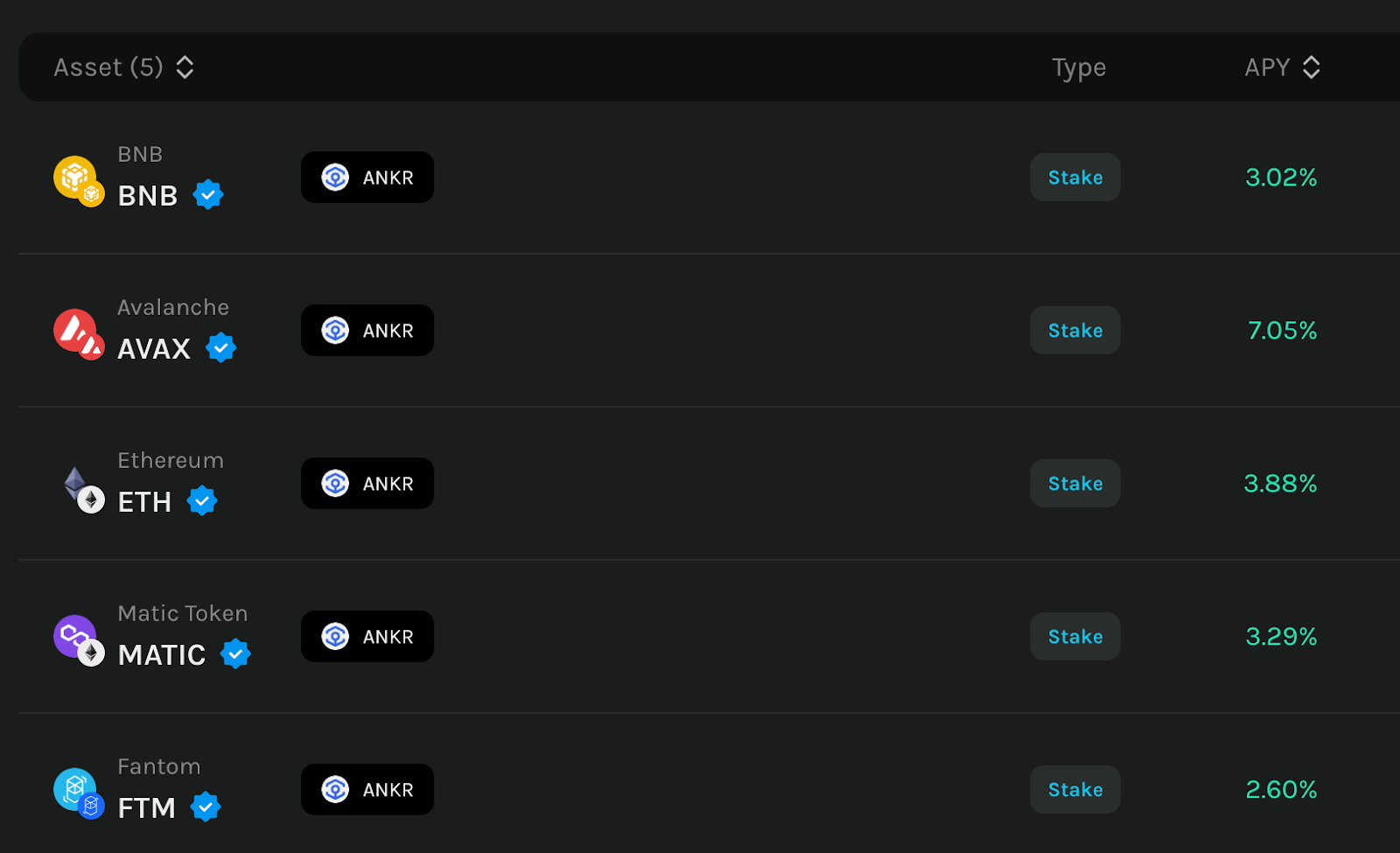Click the BNB coin icon
1400x853 pixels.
tap(79, 181)
